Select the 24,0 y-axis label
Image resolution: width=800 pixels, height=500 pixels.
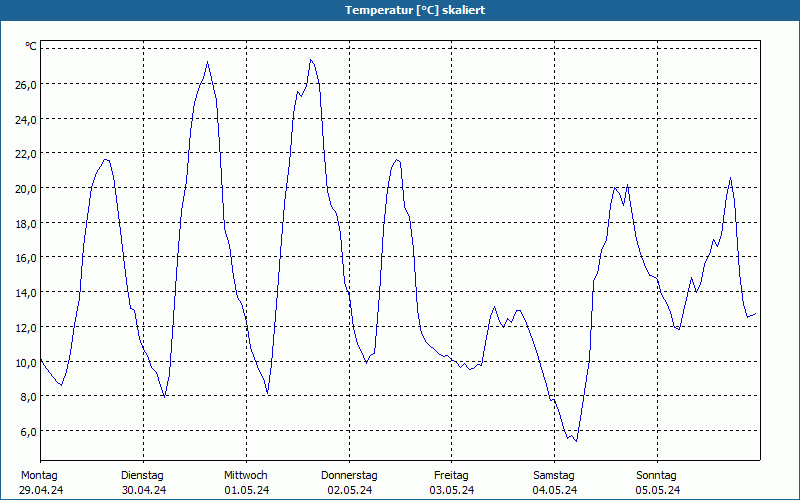26,119
